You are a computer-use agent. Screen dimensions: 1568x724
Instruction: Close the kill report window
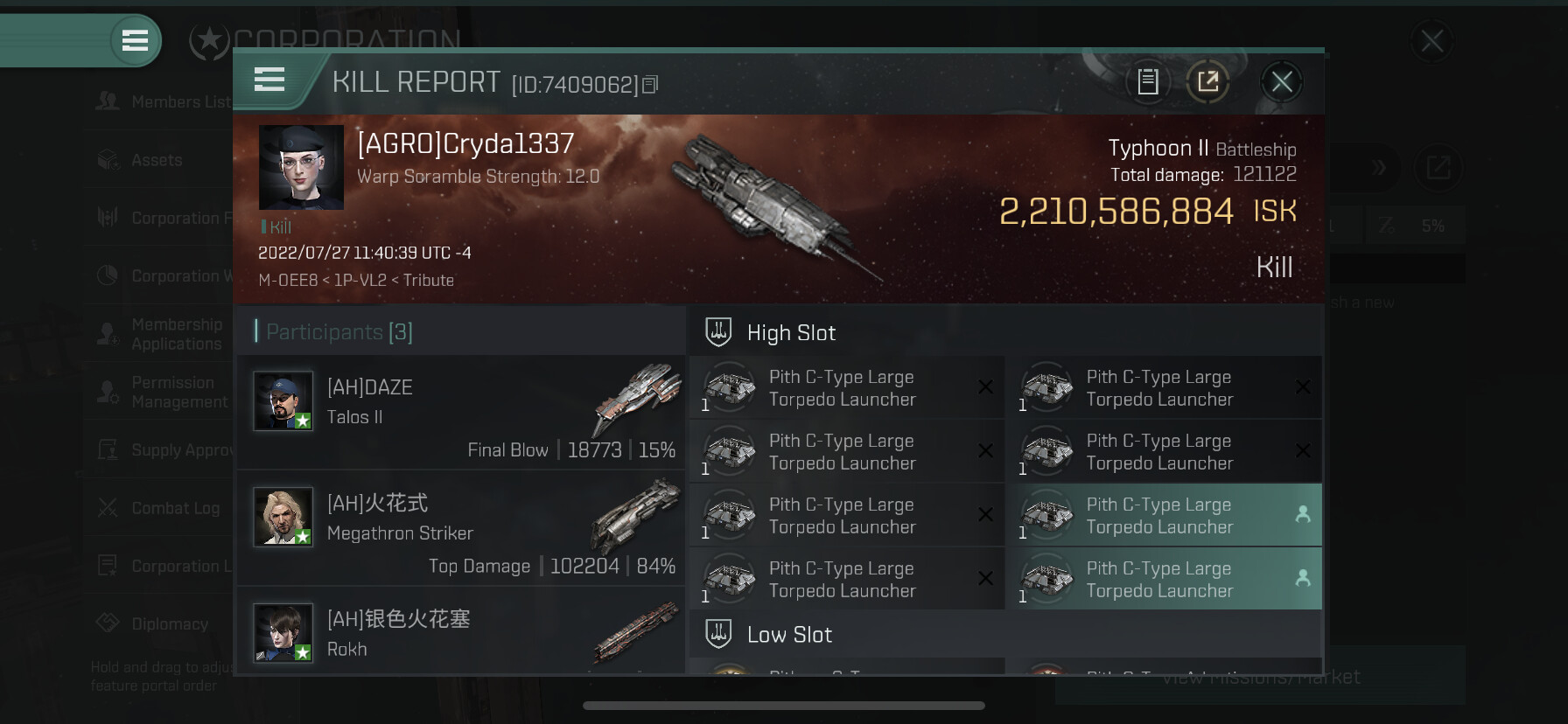pos(1282,82)
